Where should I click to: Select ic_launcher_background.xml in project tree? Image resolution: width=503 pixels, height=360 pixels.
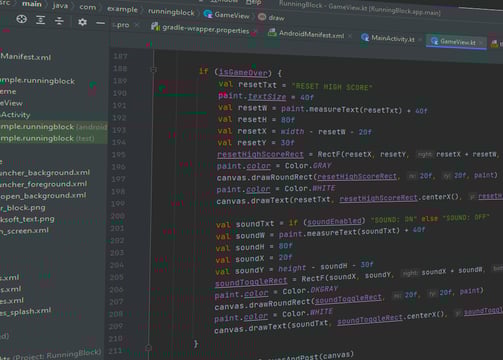[45, 173]
